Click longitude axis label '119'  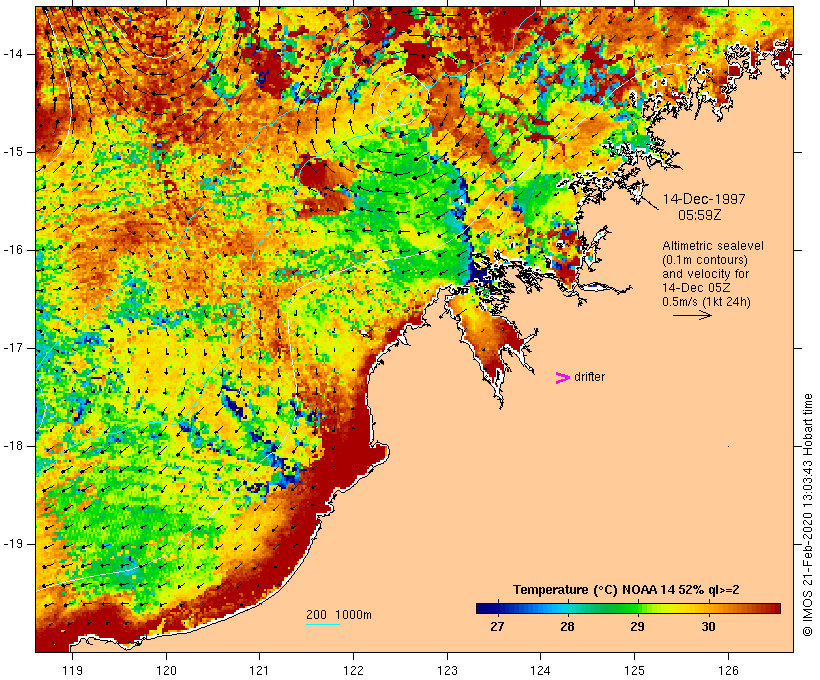coord(72,670)
